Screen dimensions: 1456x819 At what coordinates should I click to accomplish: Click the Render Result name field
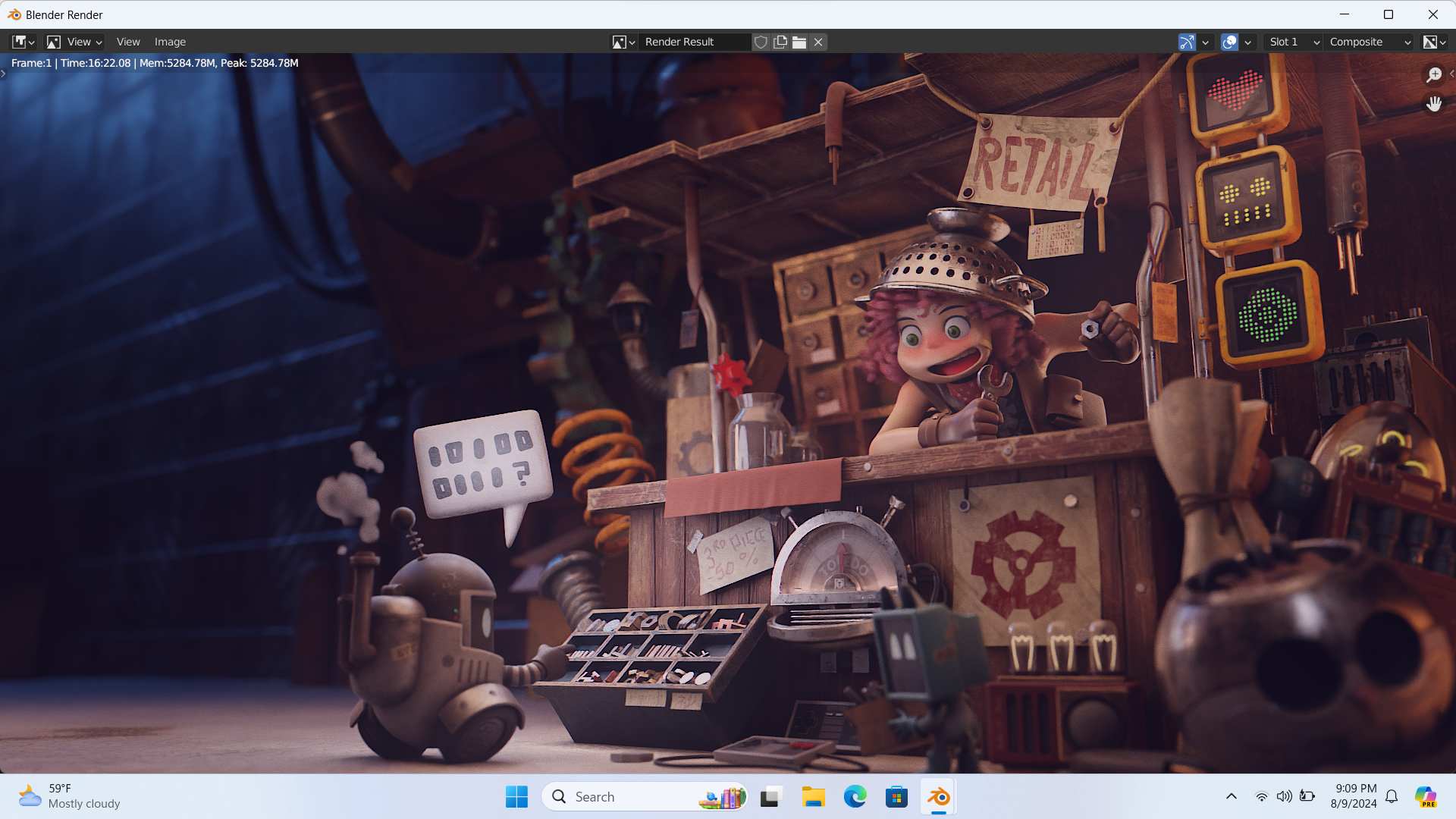point(695,42)
